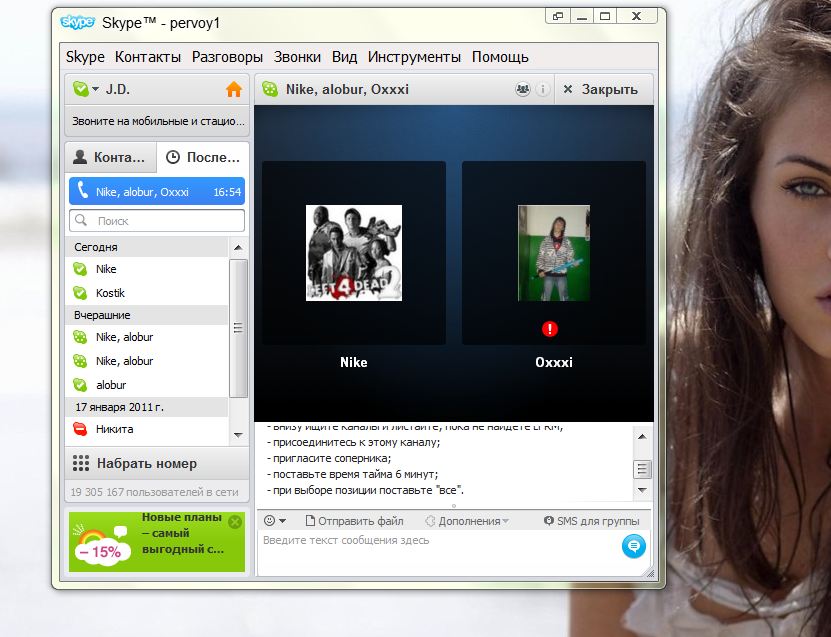
Task: Click the chat history scrollbar thumb
Action: tap(642, 469)
